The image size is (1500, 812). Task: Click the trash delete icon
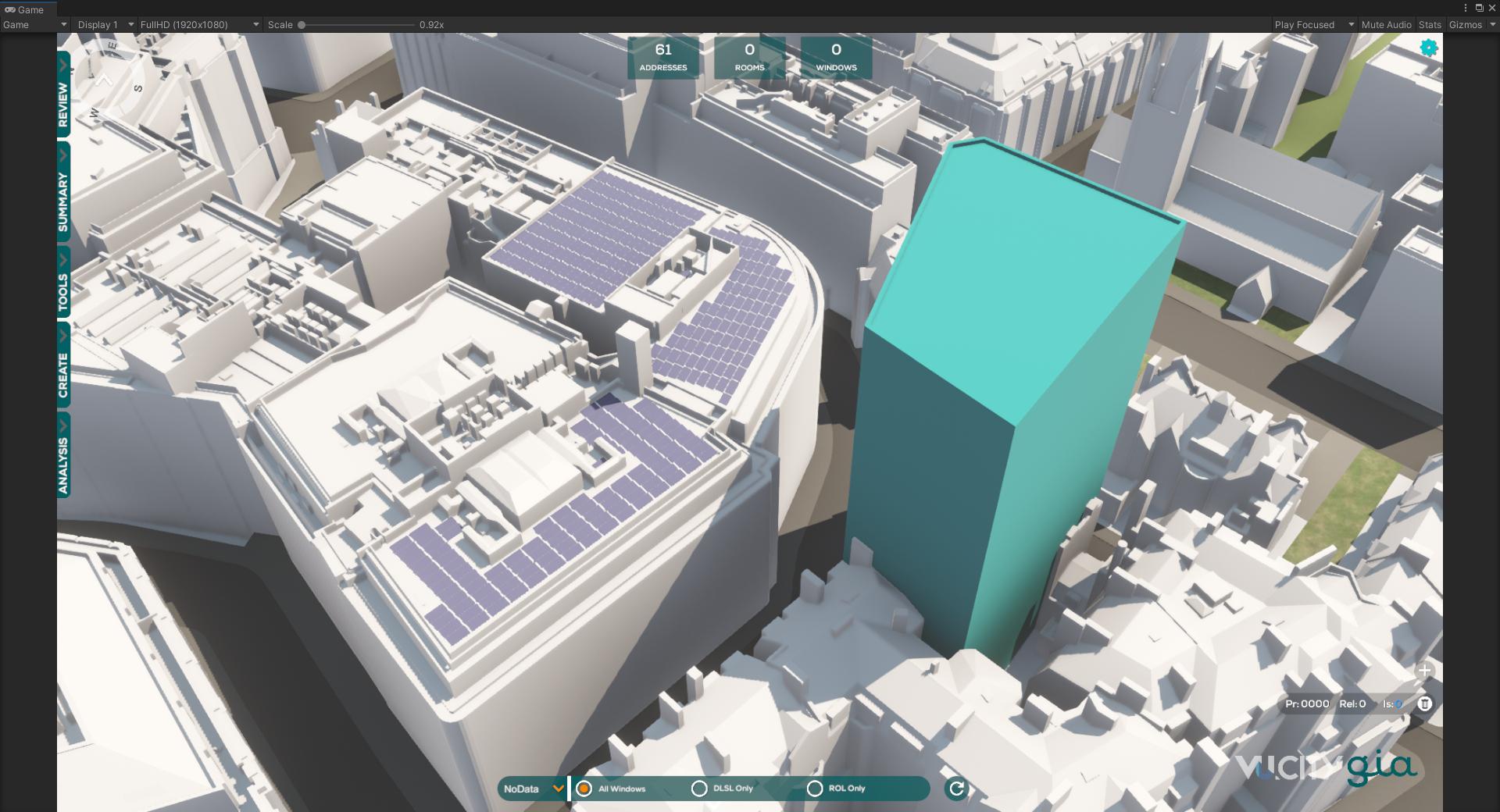1425,703
